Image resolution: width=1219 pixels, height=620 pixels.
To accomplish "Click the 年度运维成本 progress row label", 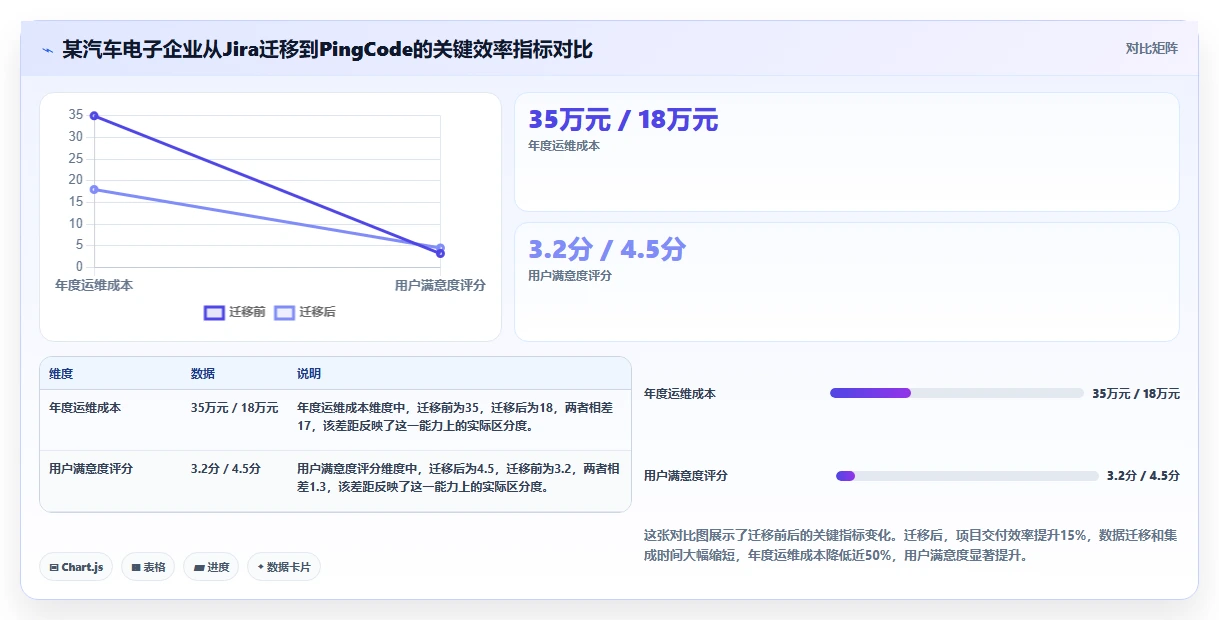I will click(680, 394).
